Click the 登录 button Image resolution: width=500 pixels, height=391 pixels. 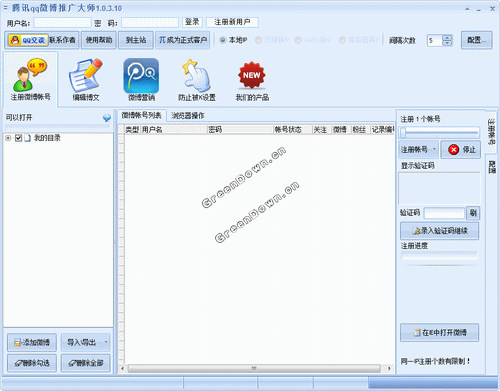click(192, 22)
